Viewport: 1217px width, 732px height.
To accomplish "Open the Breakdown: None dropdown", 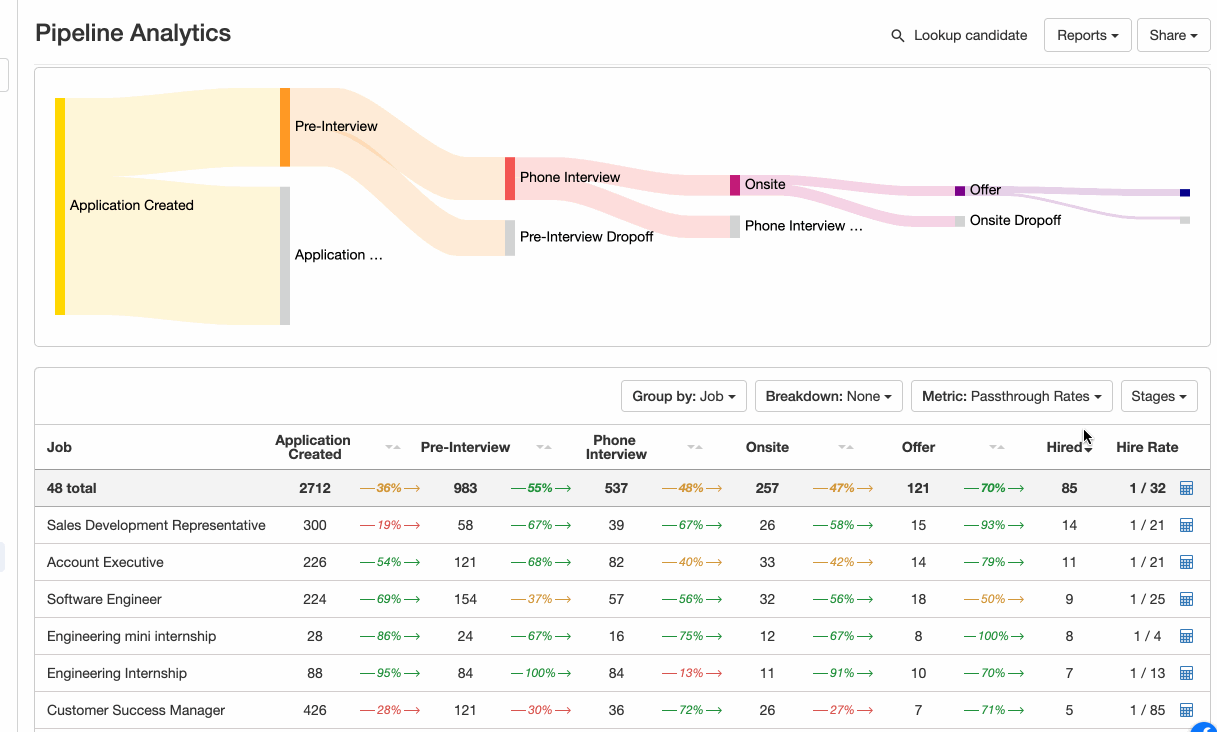I will click(828, 396).
